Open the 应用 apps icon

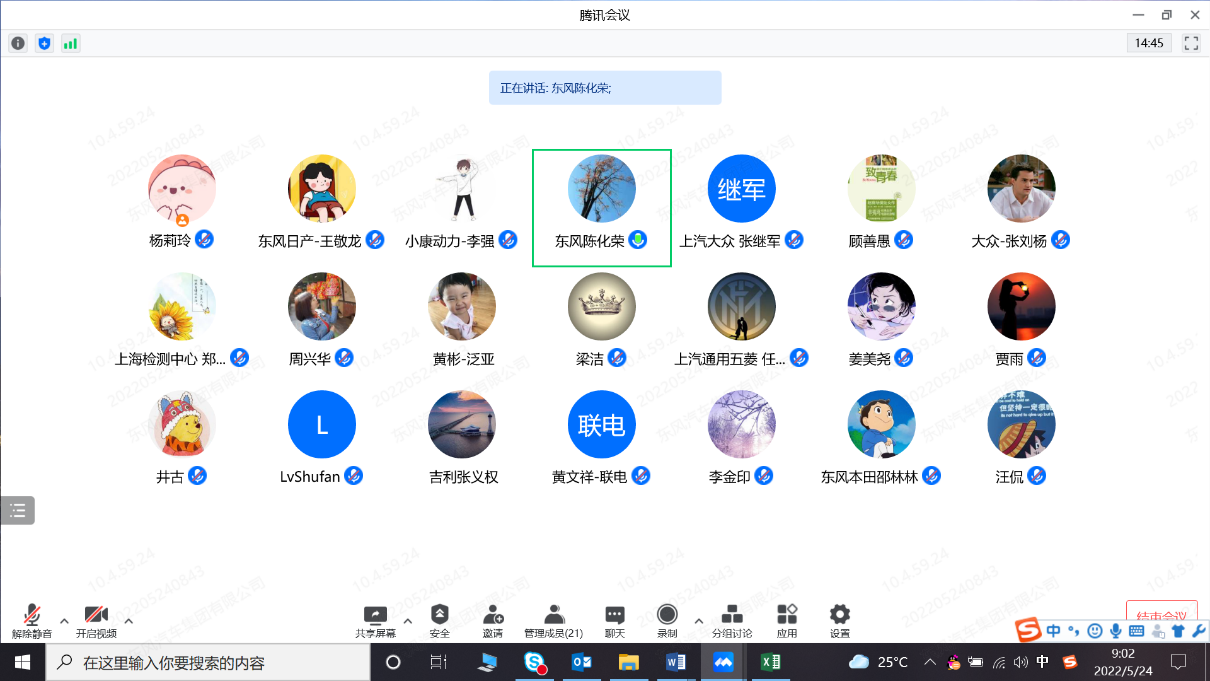coord(787,620)
